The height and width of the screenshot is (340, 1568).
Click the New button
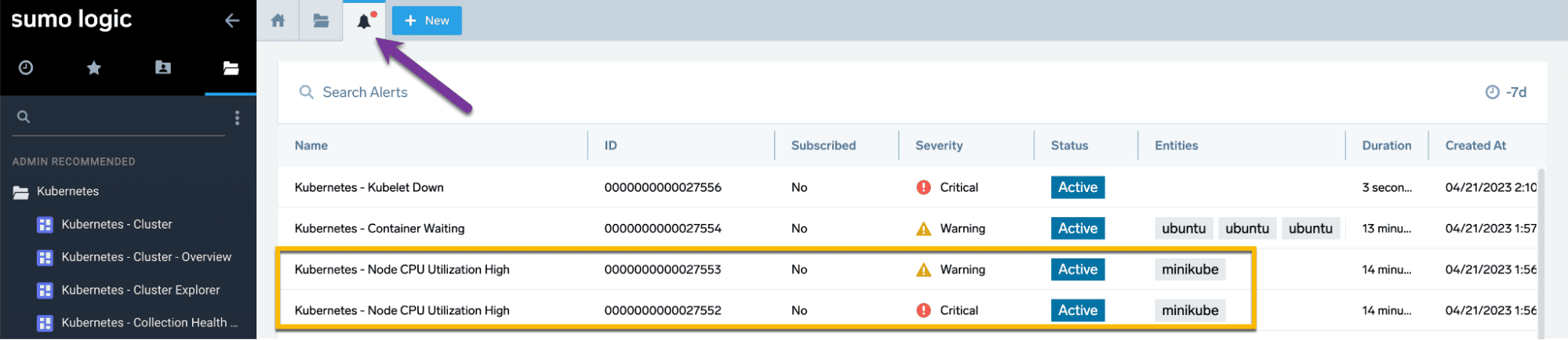coord(427,20)
